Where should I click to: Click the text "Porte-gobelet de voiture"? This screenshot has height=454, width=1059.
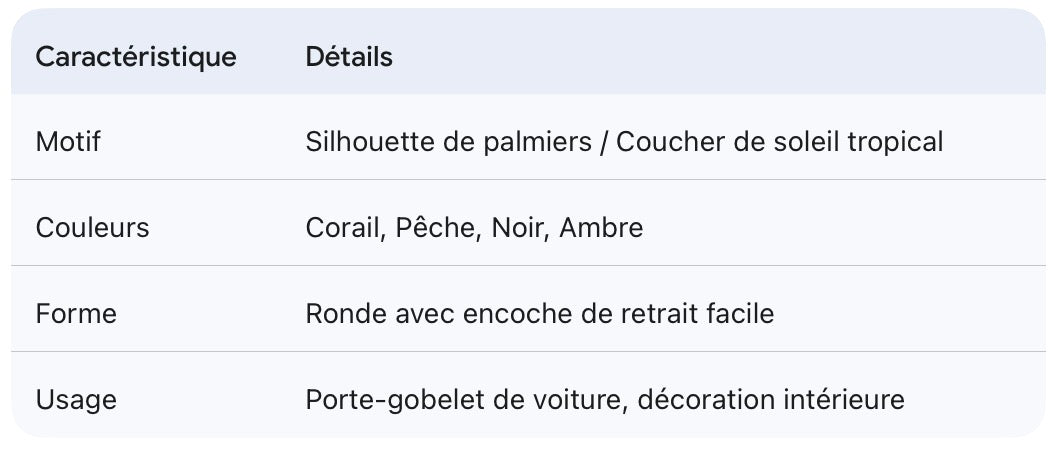[x=462, y=400]
